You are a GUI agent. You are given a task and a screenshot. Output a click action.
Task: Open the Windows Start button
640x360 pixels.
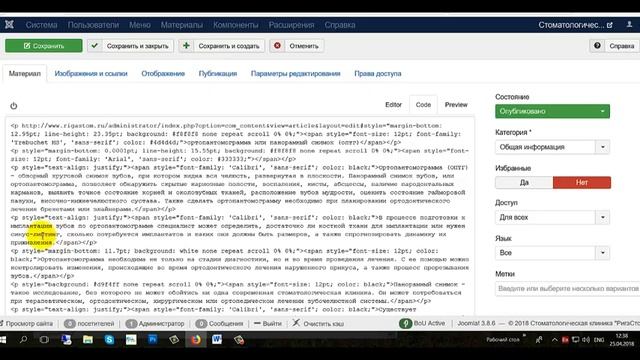click(x=4, y=340)
